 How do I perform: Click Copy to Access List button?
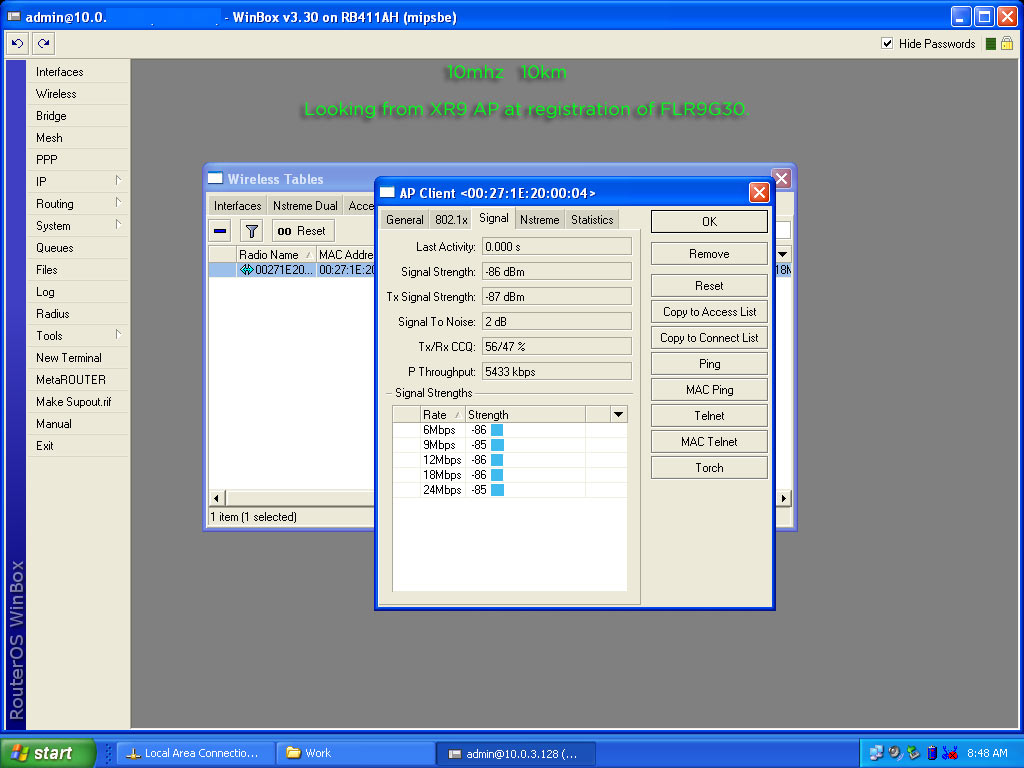tap(709, 312)
